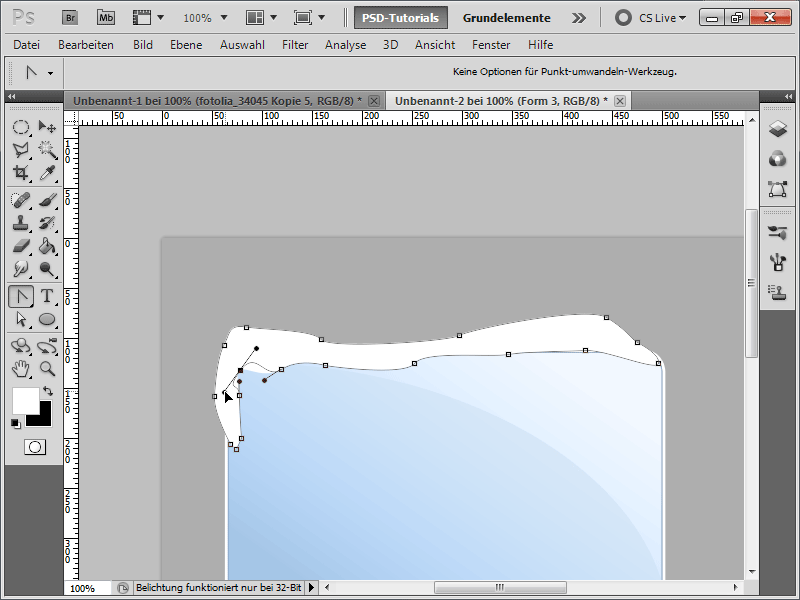Pick the Dodge tool

[x=47, y=268]
